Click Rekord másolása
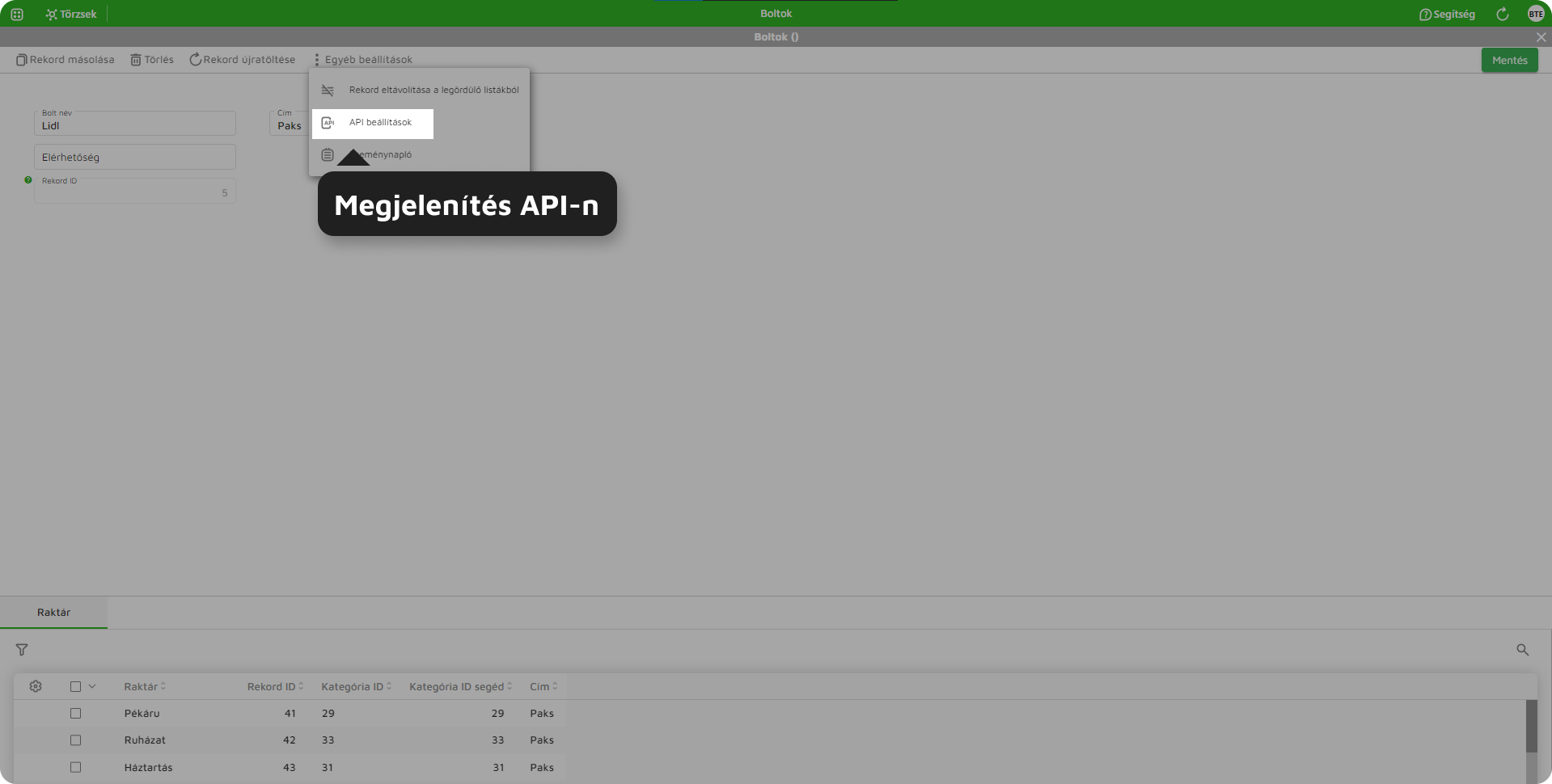 66,60
